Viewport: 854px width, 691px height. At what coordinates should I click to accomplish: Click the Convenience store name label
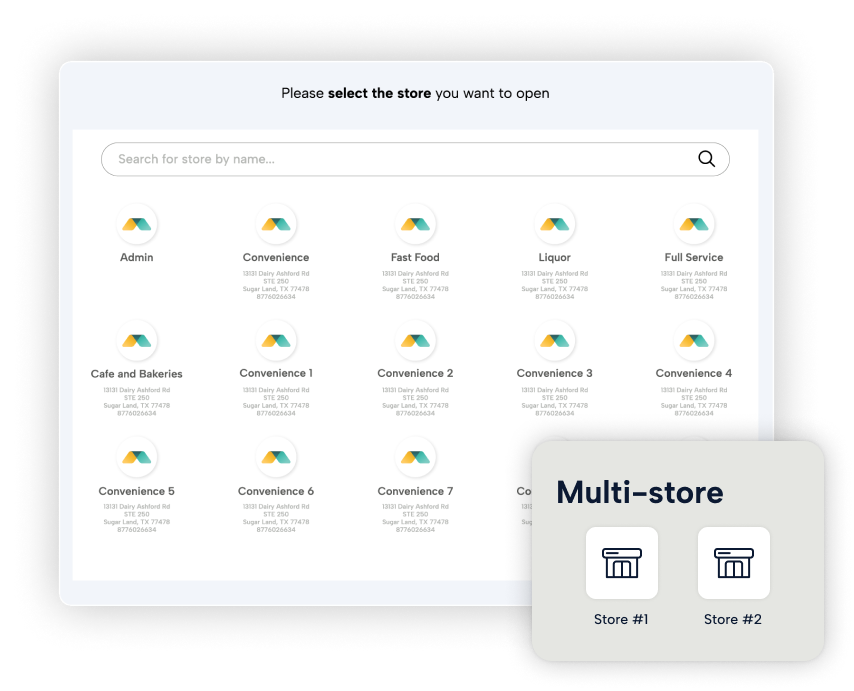[x=276, y=257]
